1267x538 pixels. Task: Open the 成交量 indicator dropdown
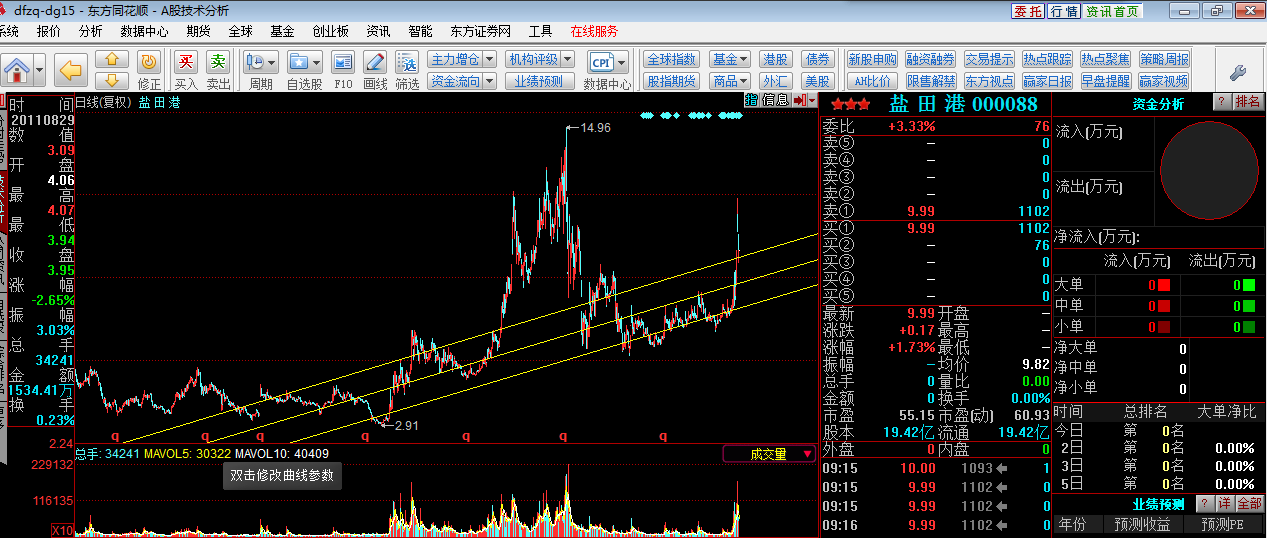(x=770, y=454)
